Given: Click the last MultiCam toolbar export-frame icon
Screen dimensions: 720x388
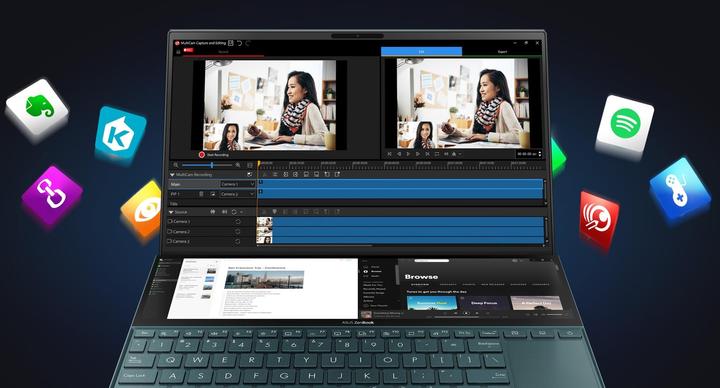Looking at the screenshot, I should [338, 174].
